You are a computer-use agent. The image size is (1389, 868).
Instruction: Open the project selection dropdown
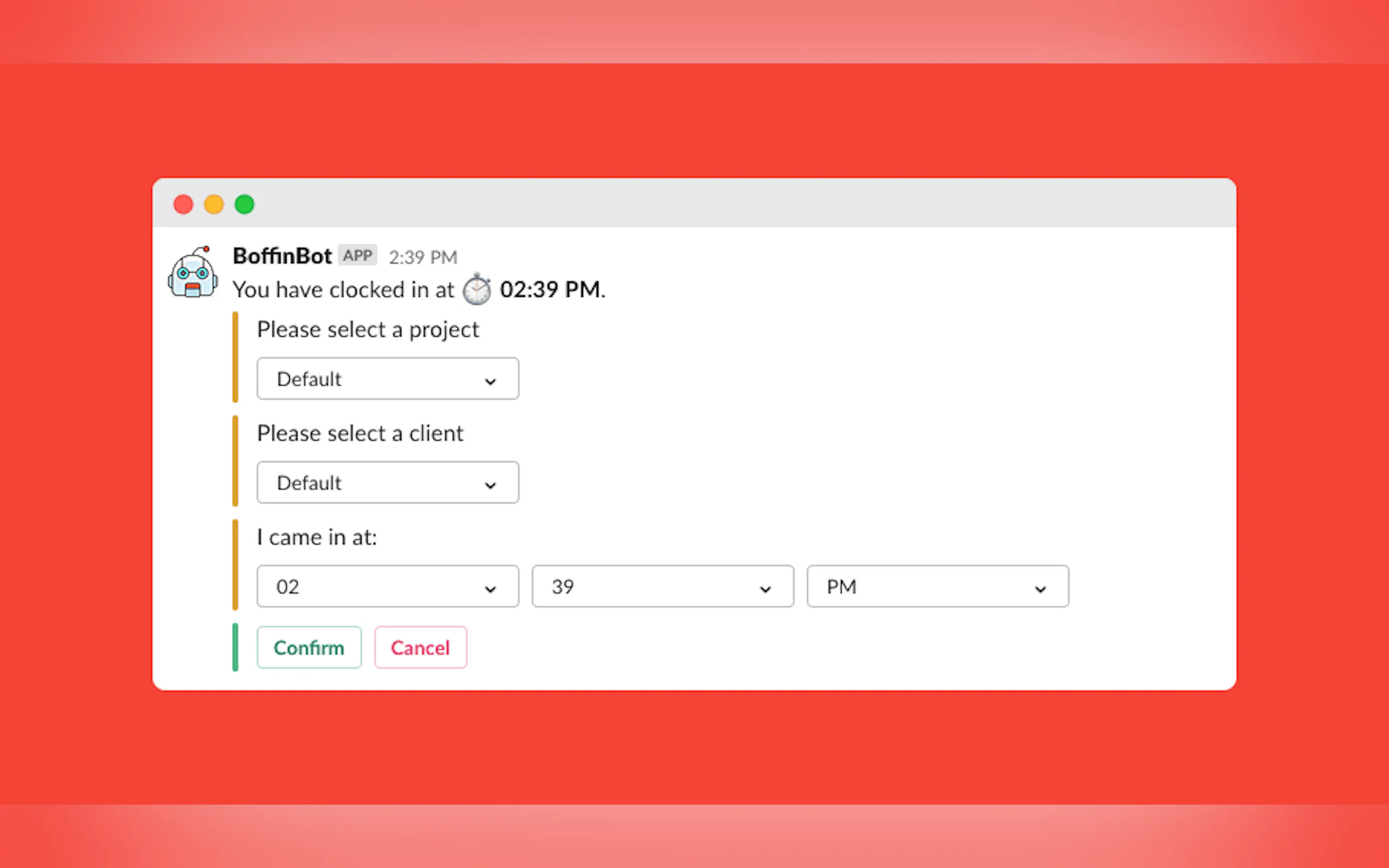click(388, 379)
